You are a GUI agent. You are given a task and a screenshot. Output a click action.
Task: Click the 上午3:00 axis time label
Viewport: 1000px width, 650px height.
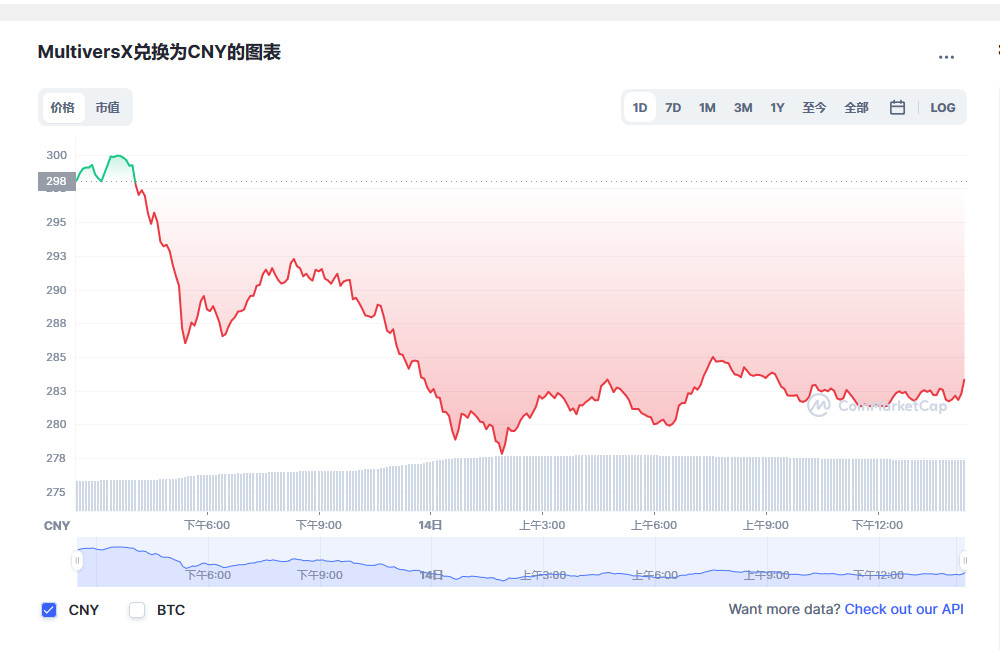[542, 525]
